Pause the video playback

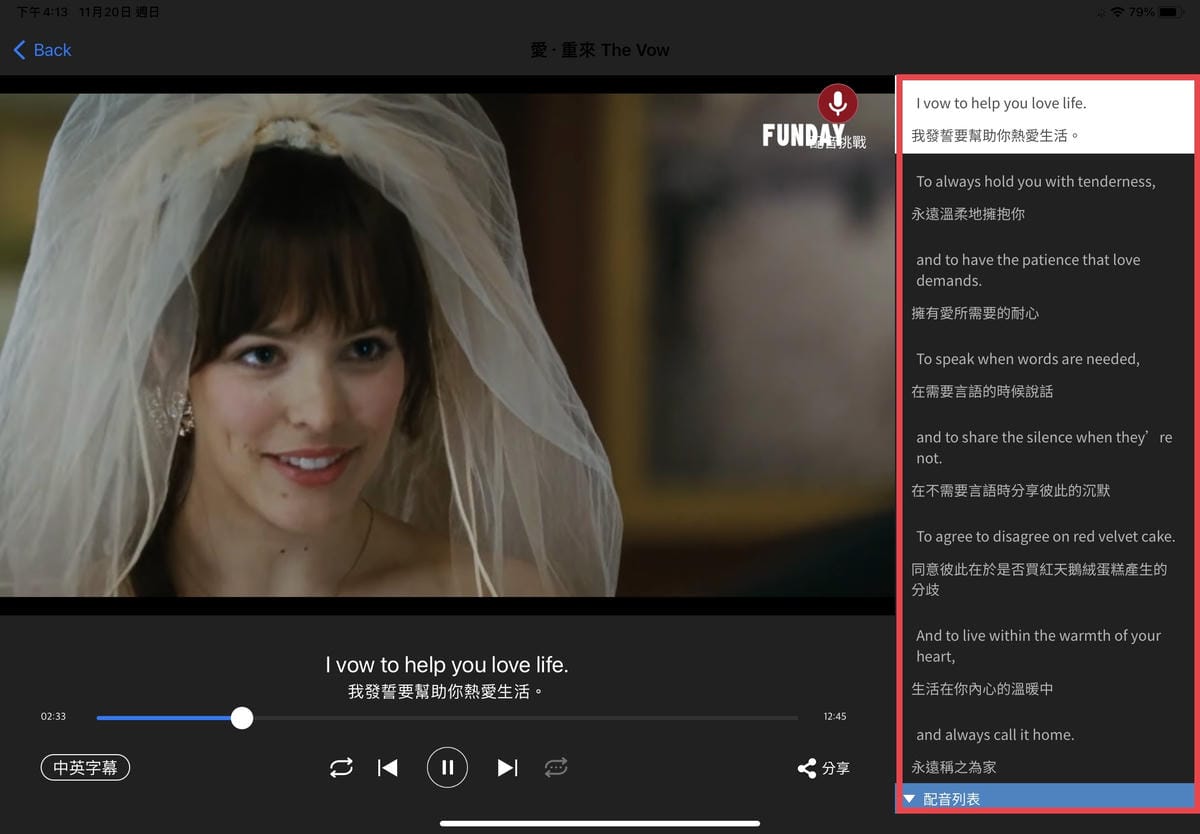point(447,767)
